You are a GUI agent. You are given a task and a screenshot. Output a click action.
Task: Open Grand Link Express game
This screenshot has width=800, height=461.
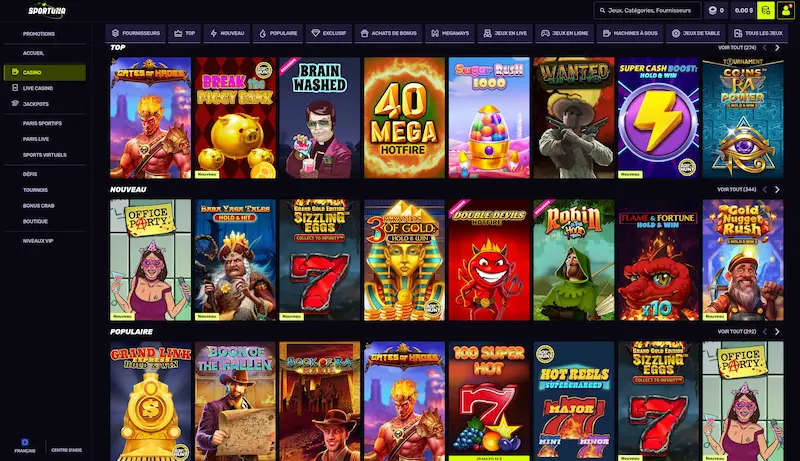(x=151, y=401)
